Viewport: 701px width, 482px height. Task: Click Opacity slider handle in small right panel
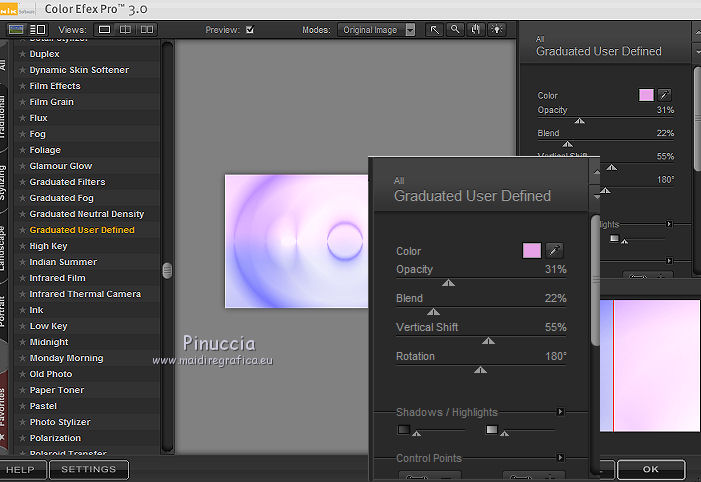point(579,121)
